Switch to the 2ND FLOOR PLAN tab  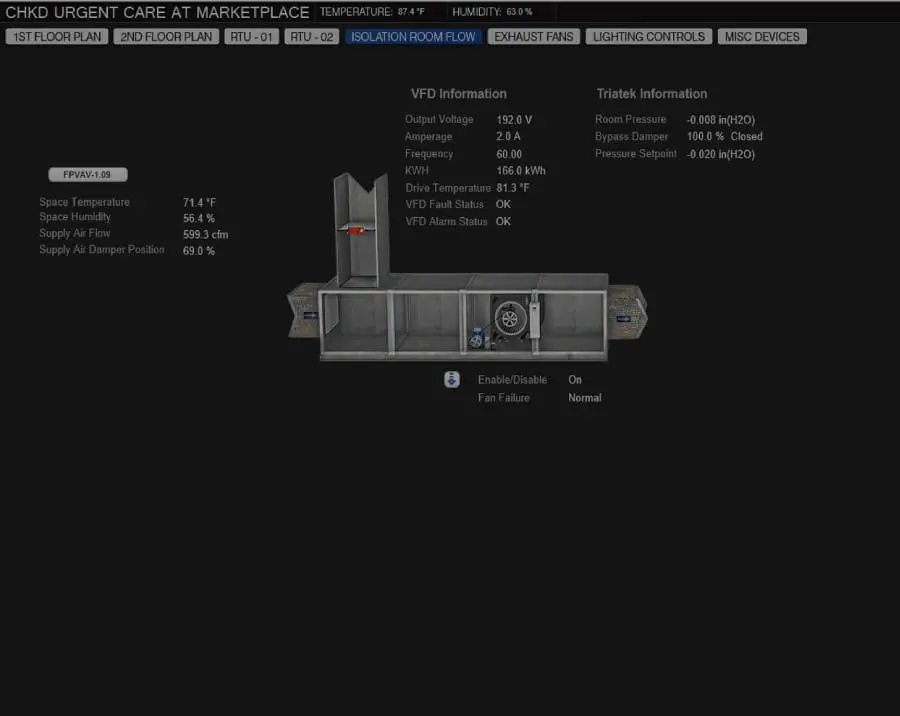coord(166,37)
